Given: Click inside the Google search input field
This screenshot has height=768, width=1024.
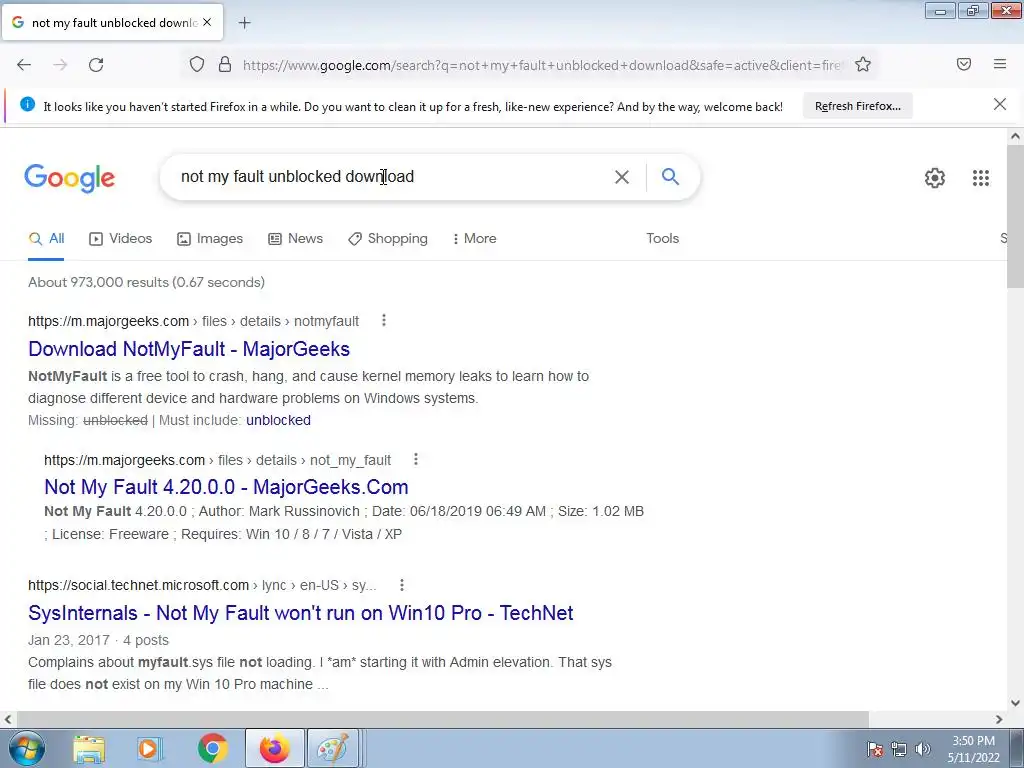Looking at the screenshot, I should [392, 176].
